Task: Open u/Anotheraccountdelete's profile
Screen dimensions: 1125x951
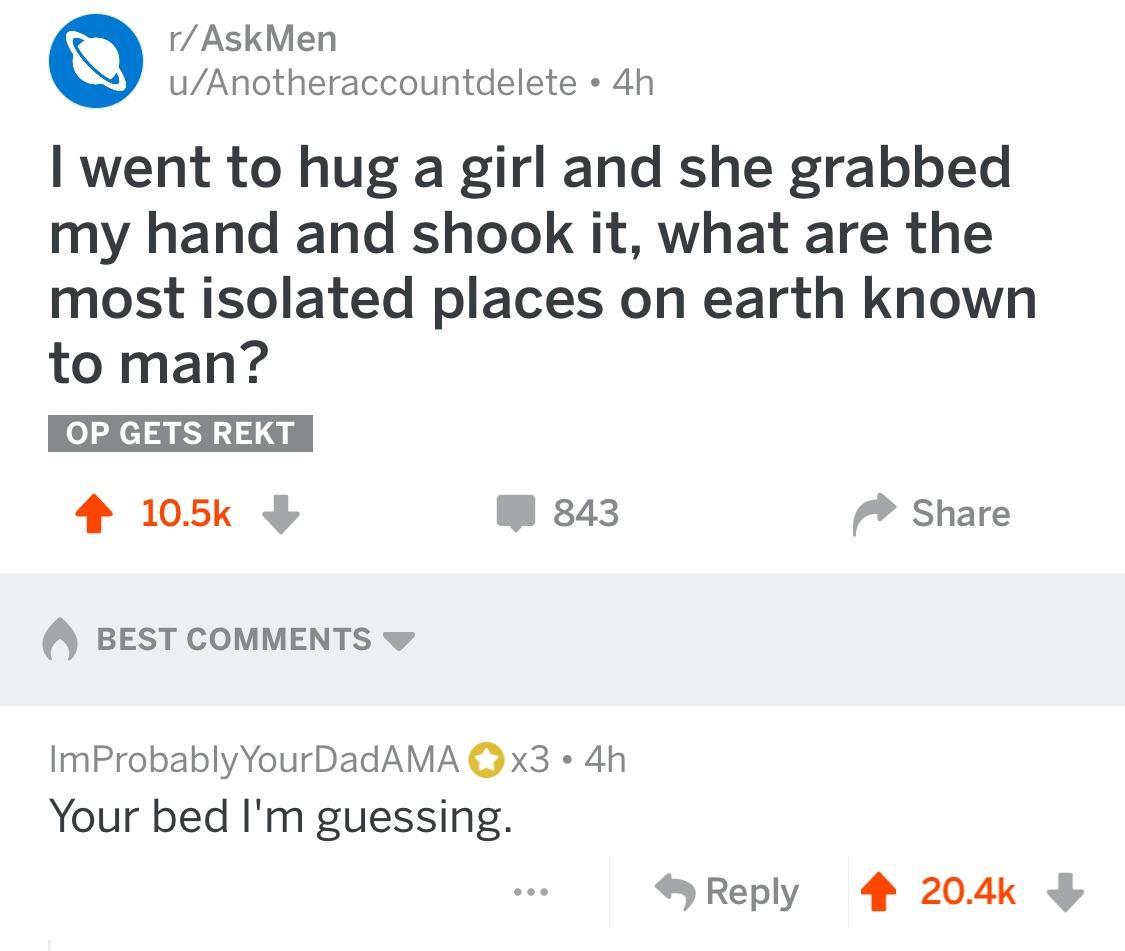Action: [371, 82]
